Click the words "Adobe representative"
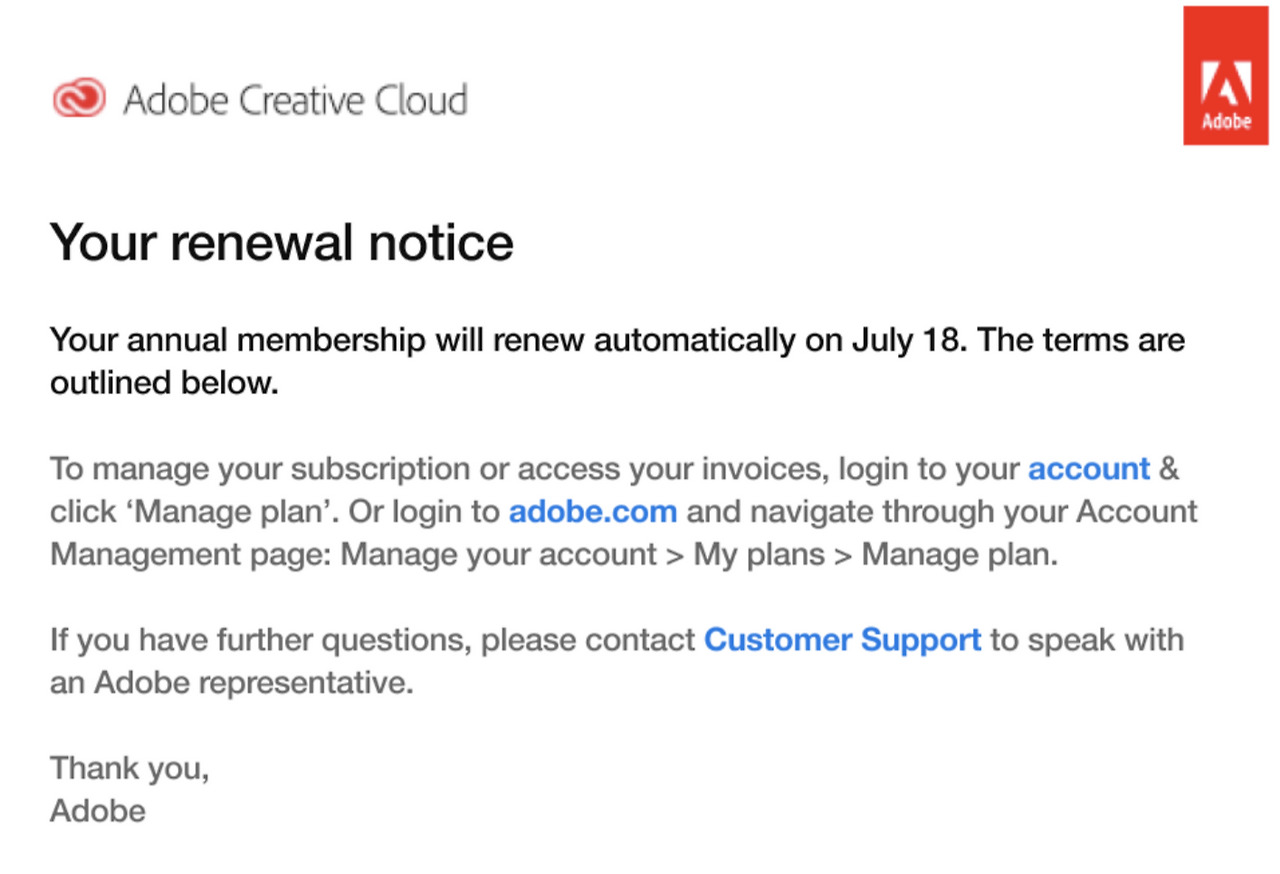Screen dimensions: 1280x874 click(253, 683)
